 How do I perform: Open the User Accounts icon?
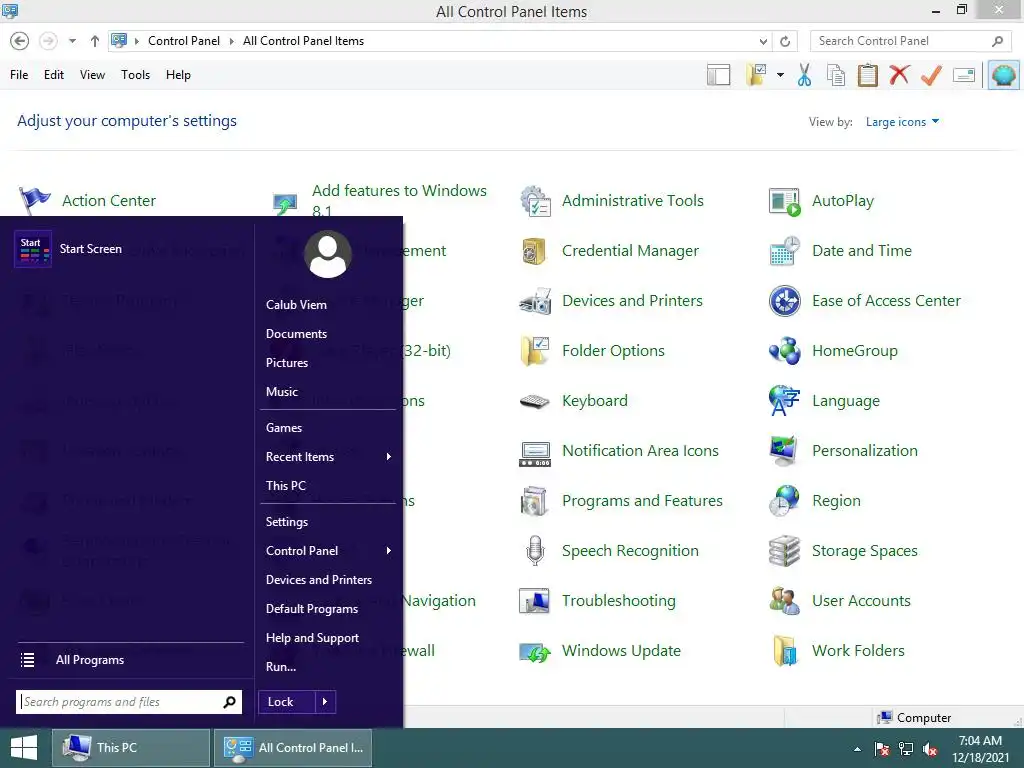tap(784, 601)
